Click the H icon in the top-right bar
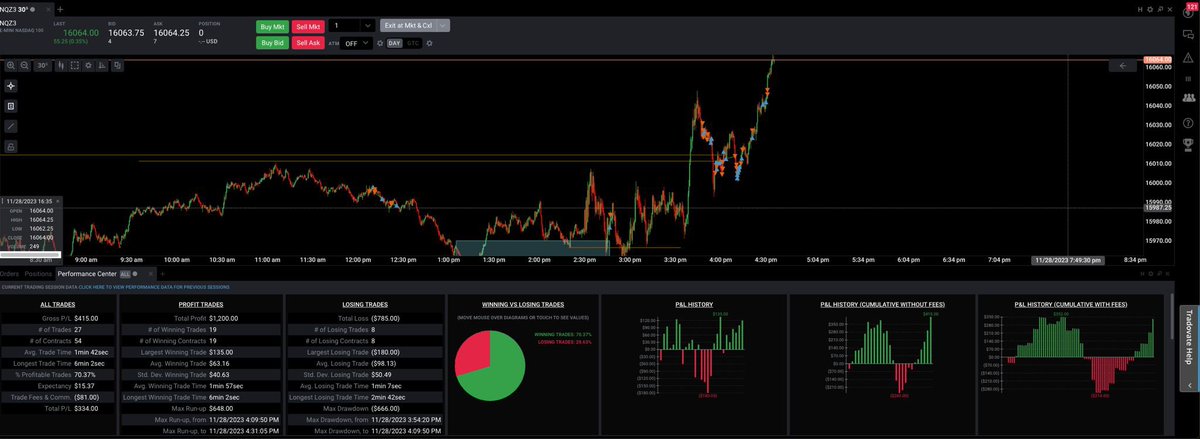The width and height of the screenshot is (1200, 439). 1140,9
